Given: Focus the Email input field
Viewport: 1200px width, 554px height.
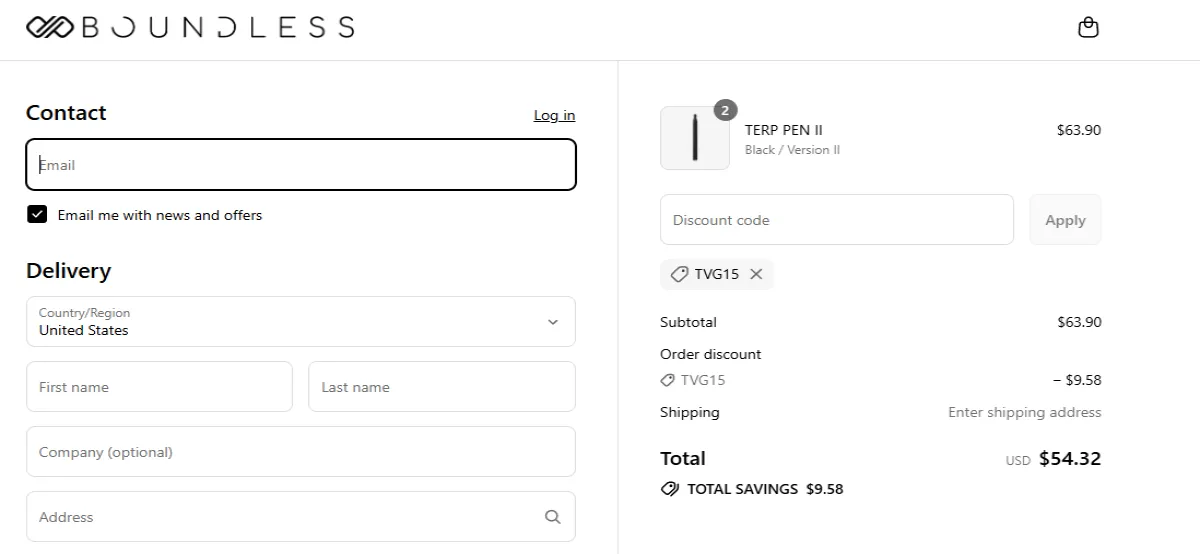Looking at the screenshot, I should 300,165.
